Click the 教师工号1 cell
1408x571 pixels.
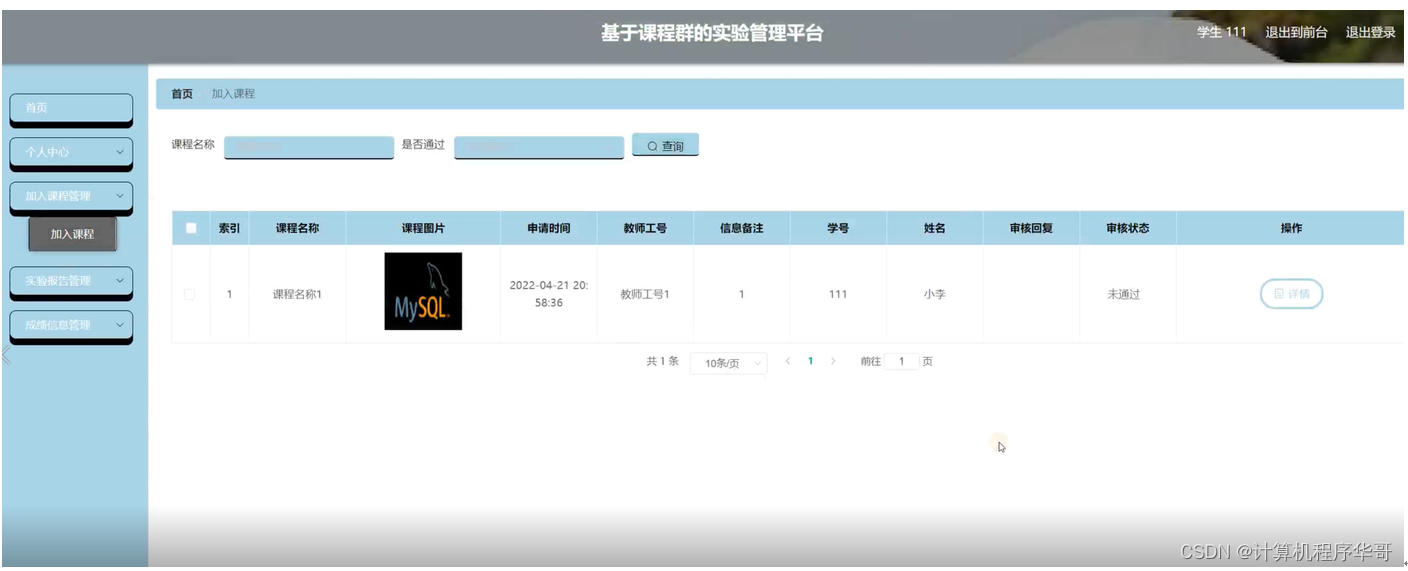coord(645,295)
